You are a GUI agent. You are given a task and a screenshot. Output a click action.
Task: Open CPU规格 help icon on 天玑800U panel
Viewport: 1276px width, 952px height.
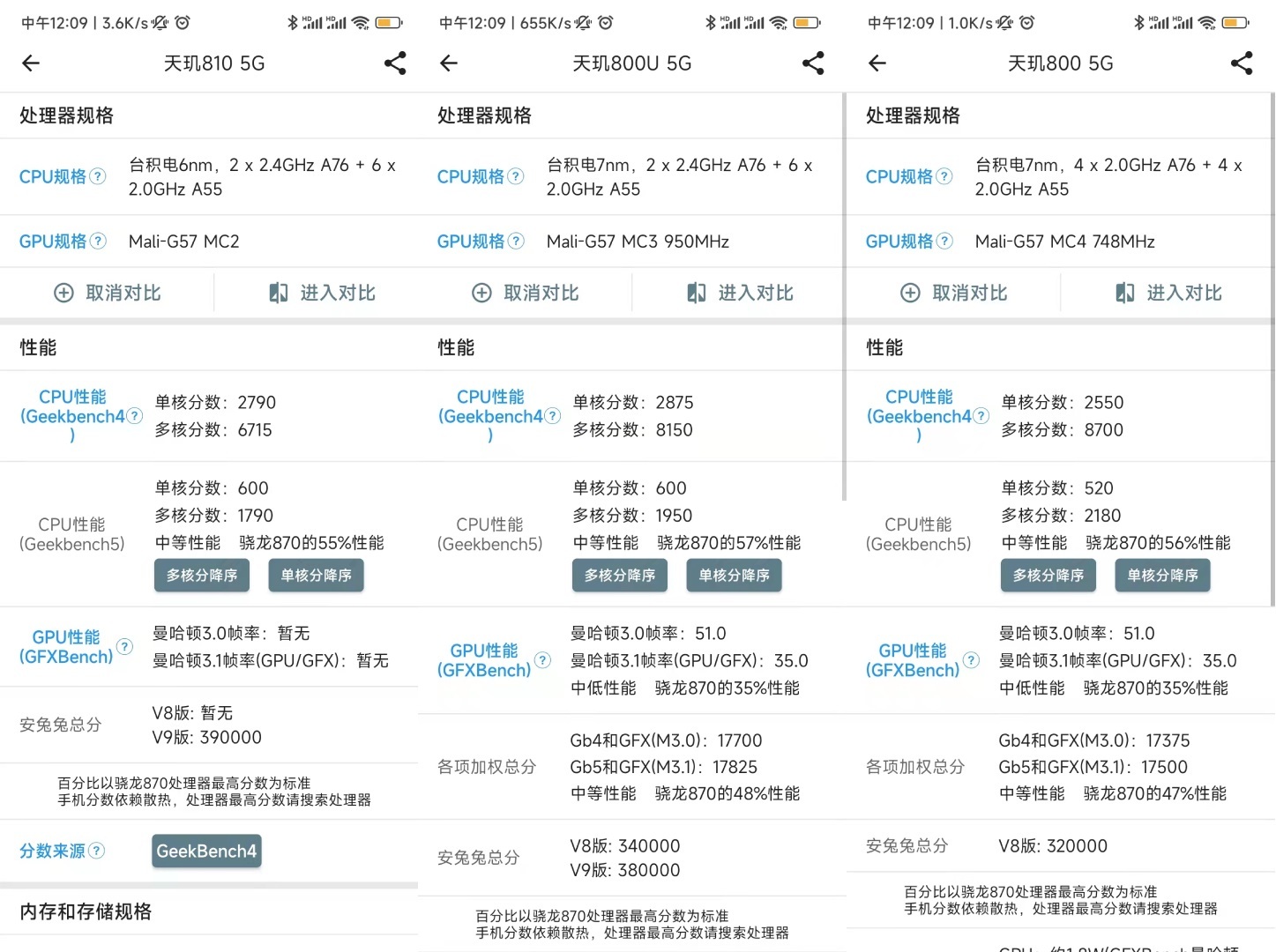click(x=516, y=176)
